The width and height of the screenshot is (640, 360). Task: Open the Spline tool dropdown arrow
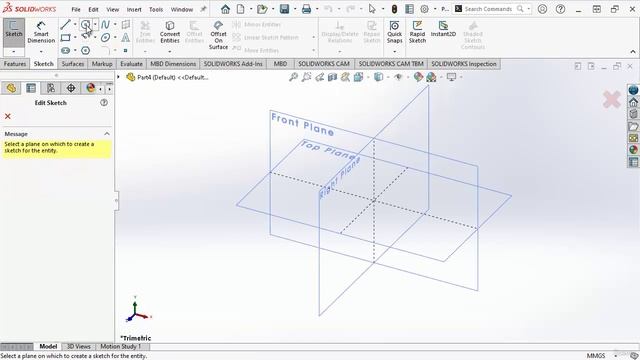tap(115, 24)
